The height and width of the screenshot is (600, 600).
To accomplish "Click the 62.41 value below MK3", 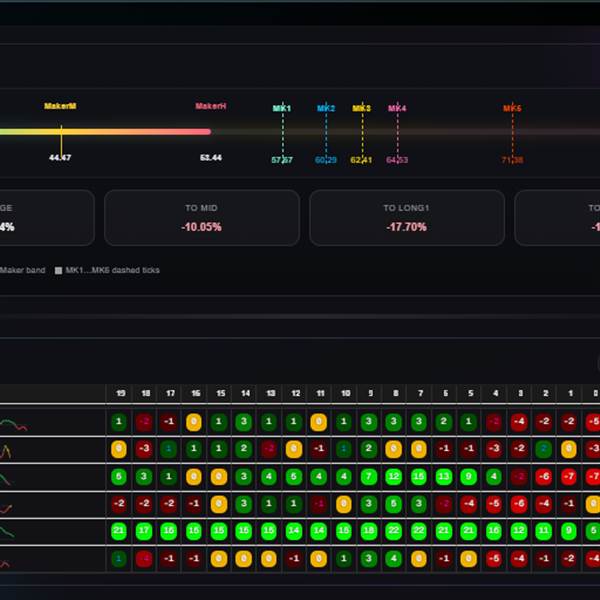I will pos(361,160).
